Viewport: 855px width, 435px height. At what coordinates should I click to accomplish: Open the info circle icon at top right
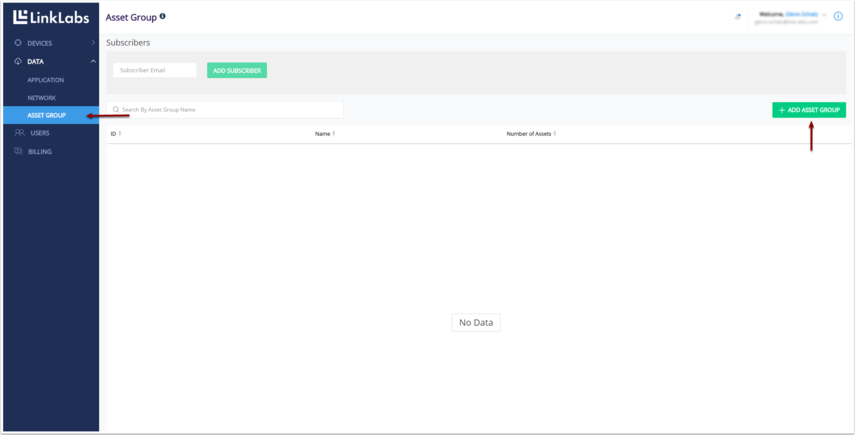pos(838,17)
